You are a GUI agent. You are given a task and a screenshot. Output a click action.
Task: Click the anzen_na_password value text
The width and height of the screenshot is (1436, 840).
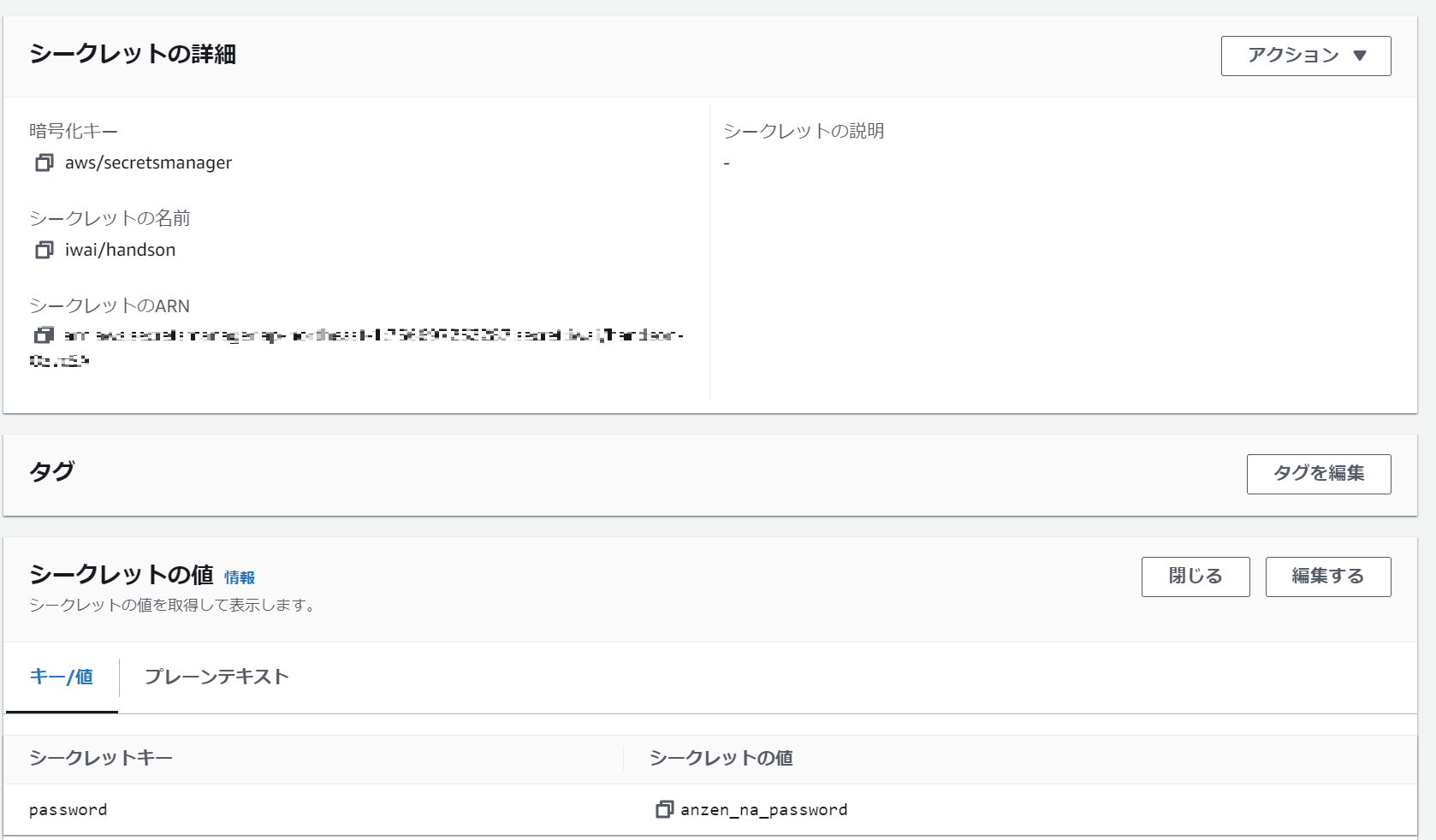pyautogui.click(x=764, y=810)
